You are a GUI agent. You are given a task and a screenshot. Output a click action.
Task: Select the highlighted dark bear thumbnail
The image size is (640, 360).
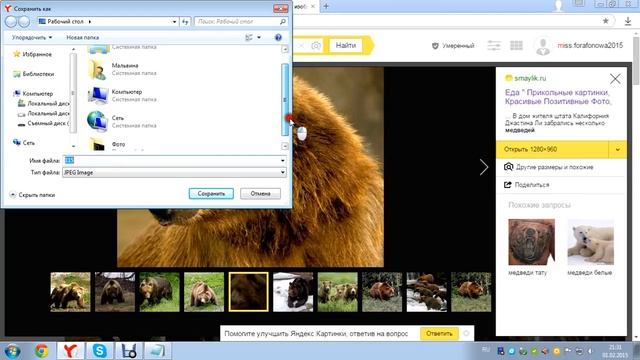[x=249, y=292]
